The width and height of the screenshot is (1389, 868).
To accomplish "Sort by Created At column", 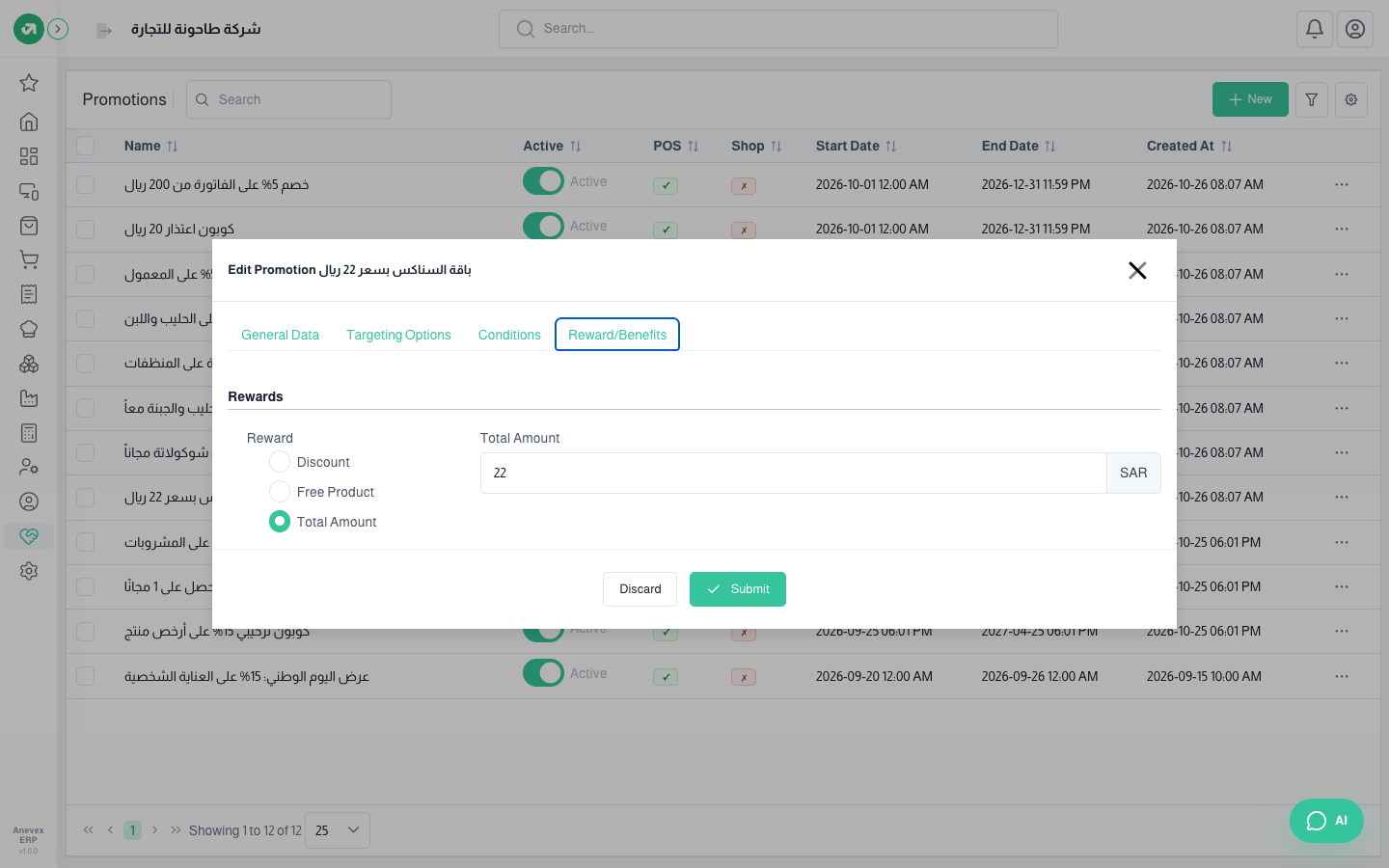I will tap(1189, 146).
